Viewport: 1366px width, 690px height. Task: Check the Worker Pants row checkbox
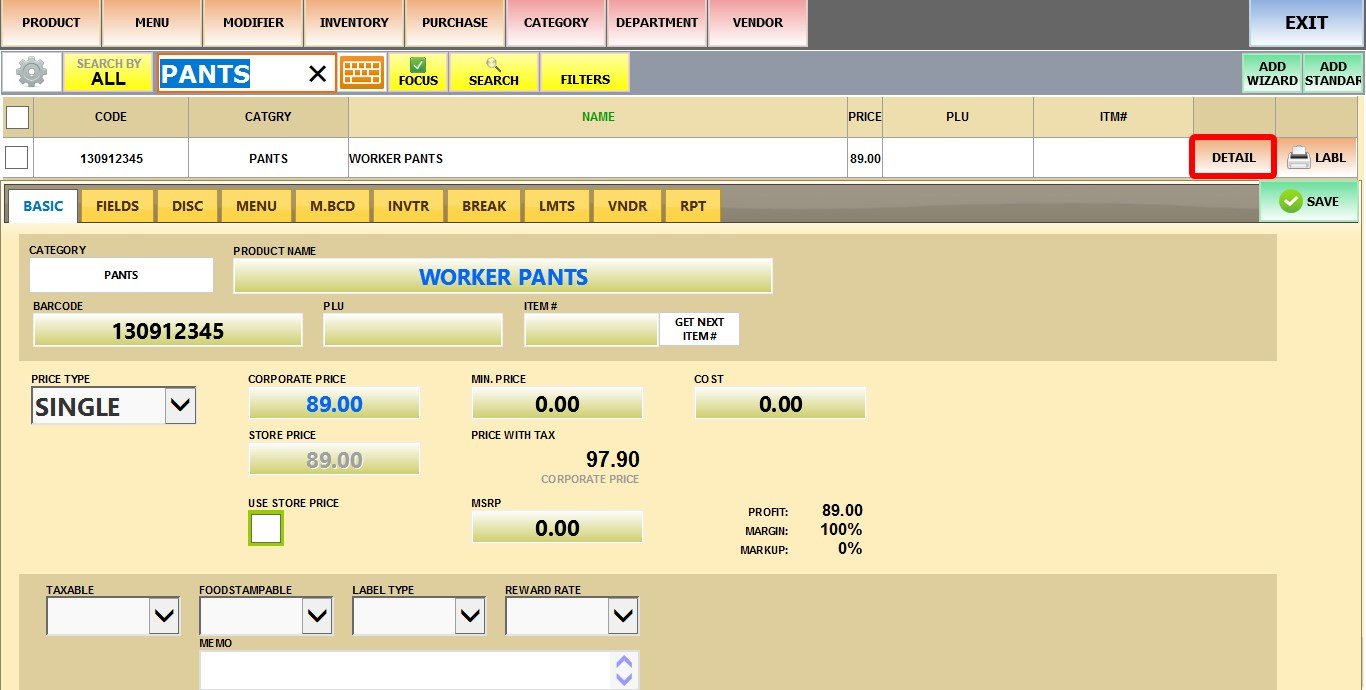pyautogui.click(x=17, y=158)
